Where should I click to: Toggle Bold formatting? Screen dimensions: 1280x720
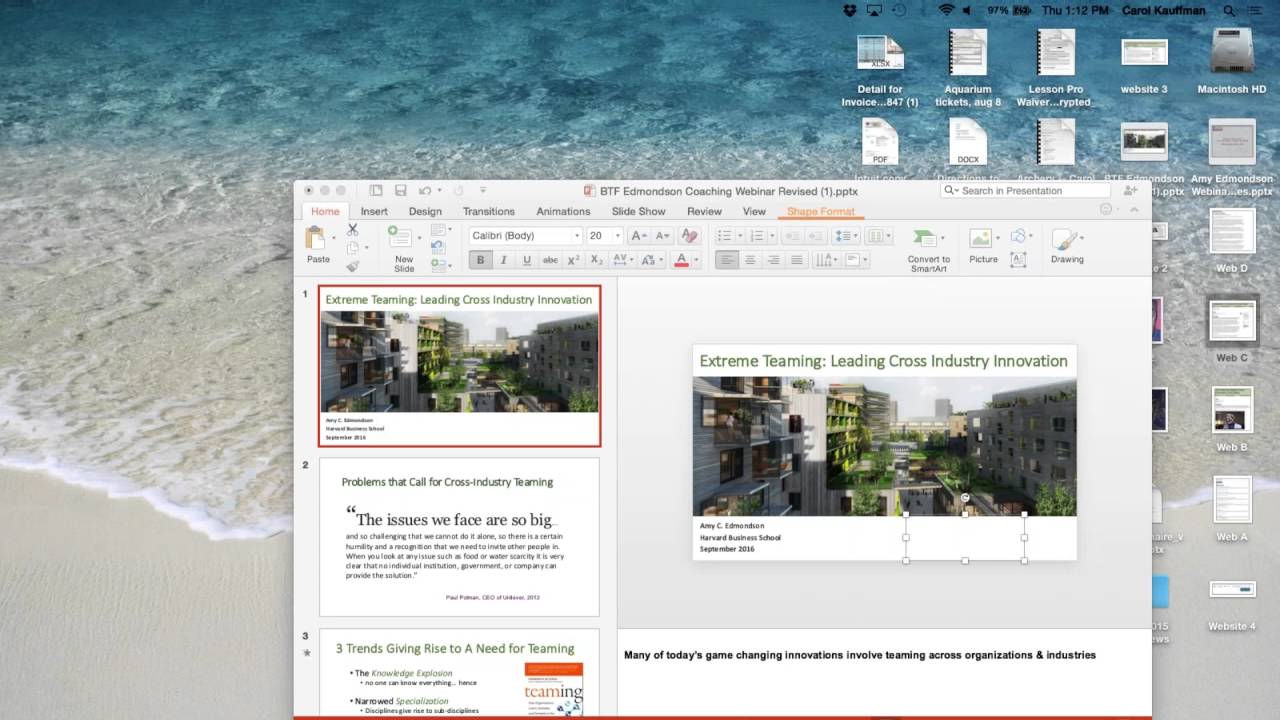(480, 260)
